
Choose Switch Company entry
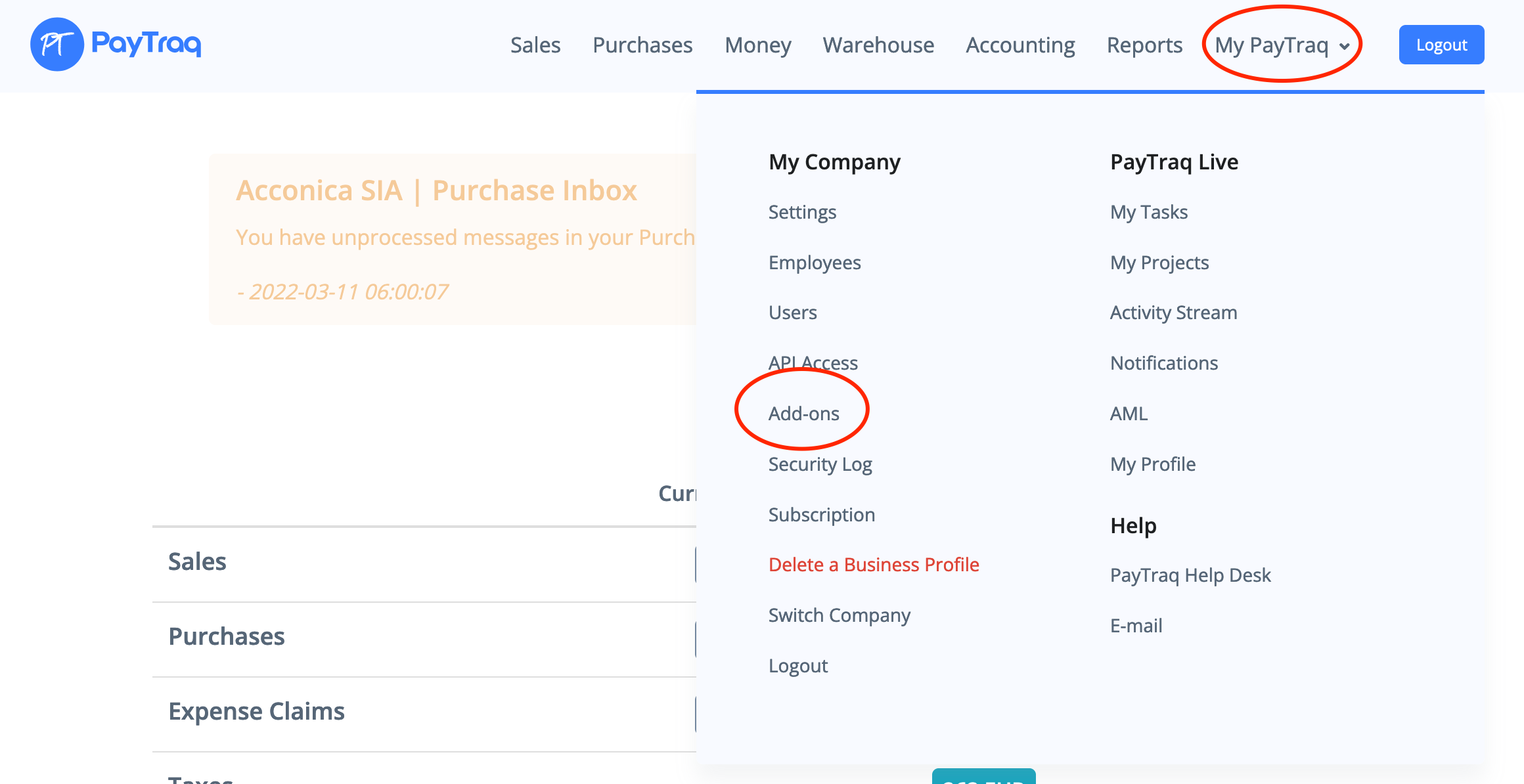(x=839, y=615)
